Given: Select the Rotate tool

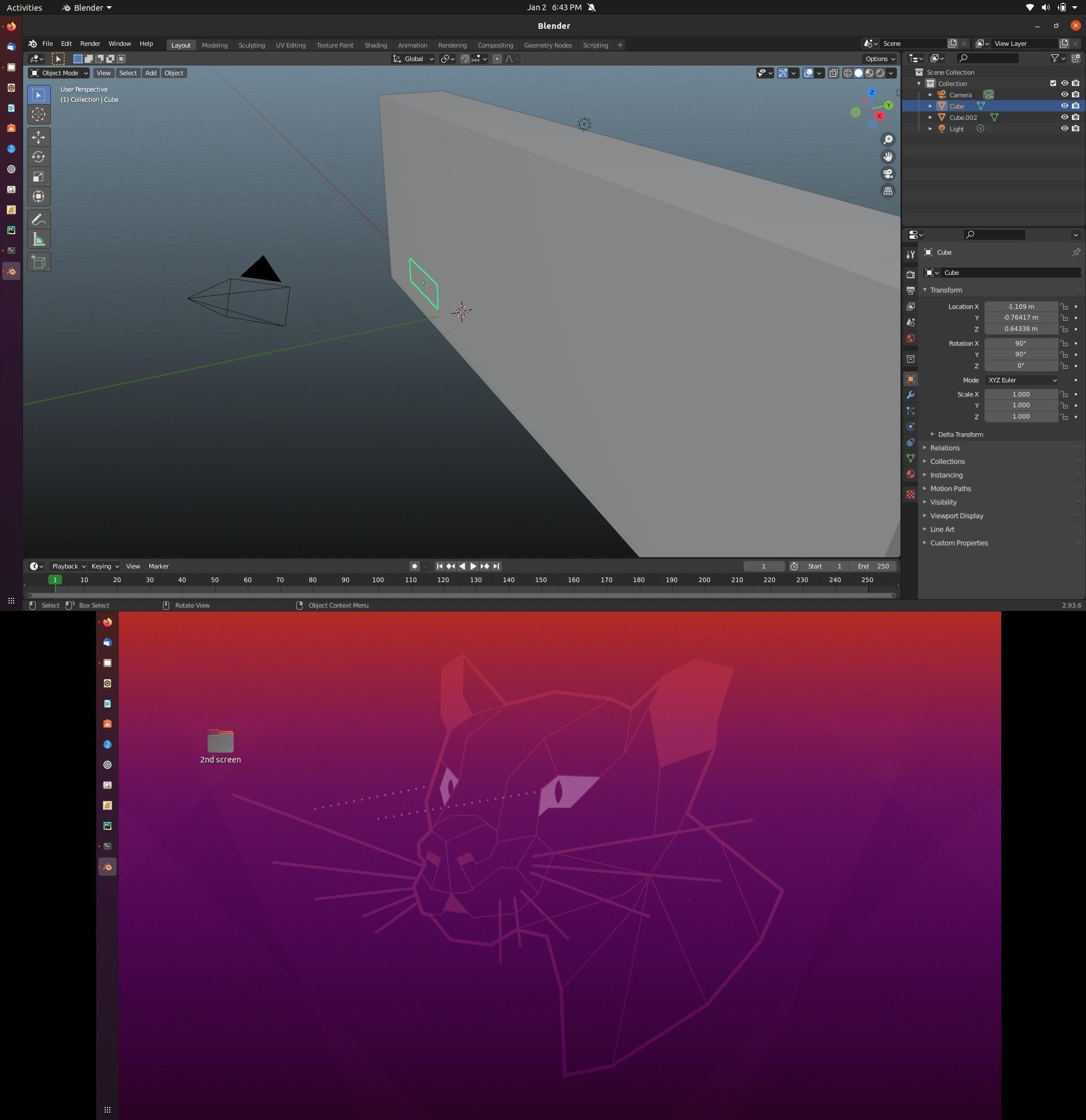Looking at the screenshot, I should [x=39, y=157].
